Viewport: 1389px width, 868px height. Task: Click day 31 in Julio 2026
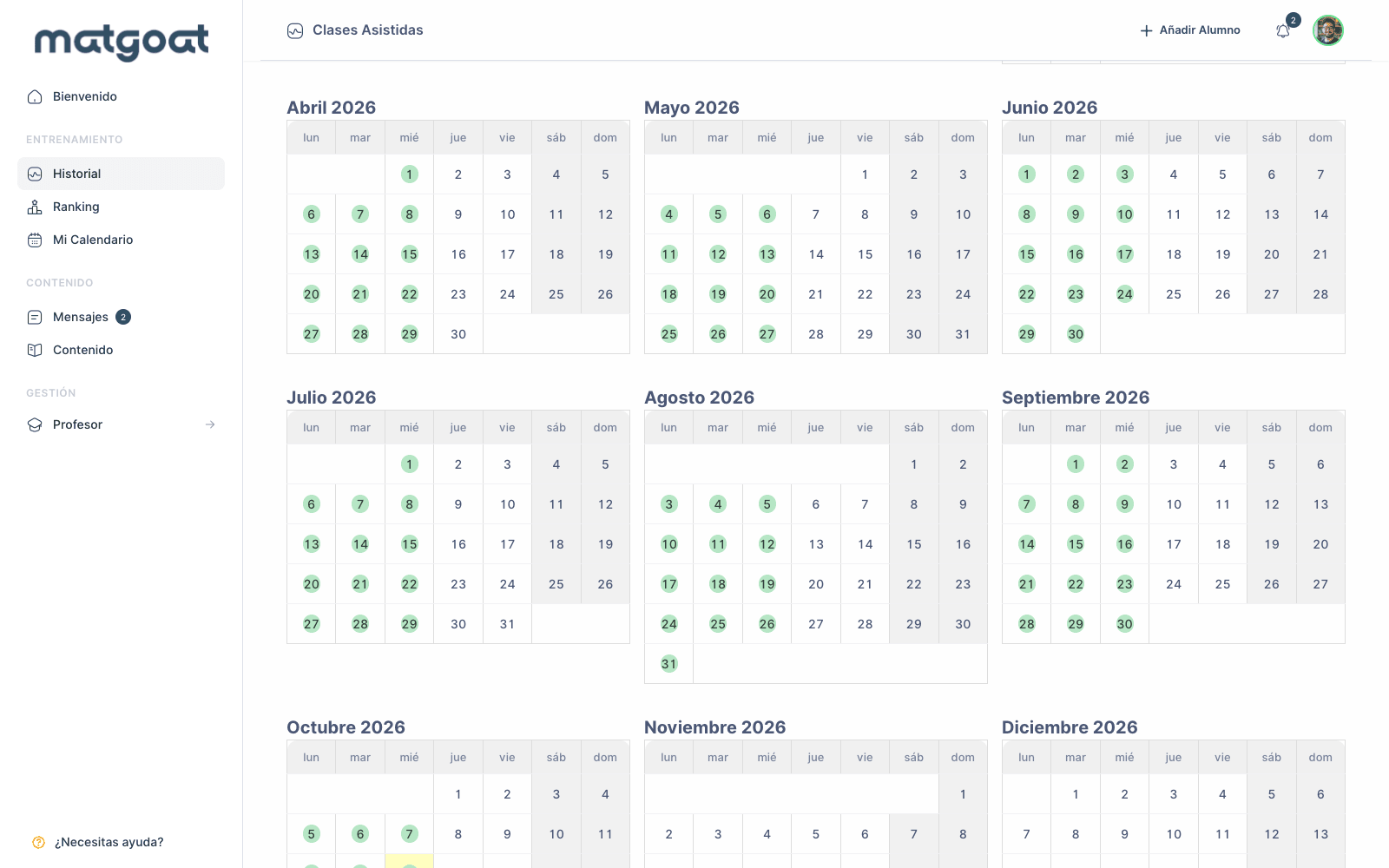coord(507,624)
